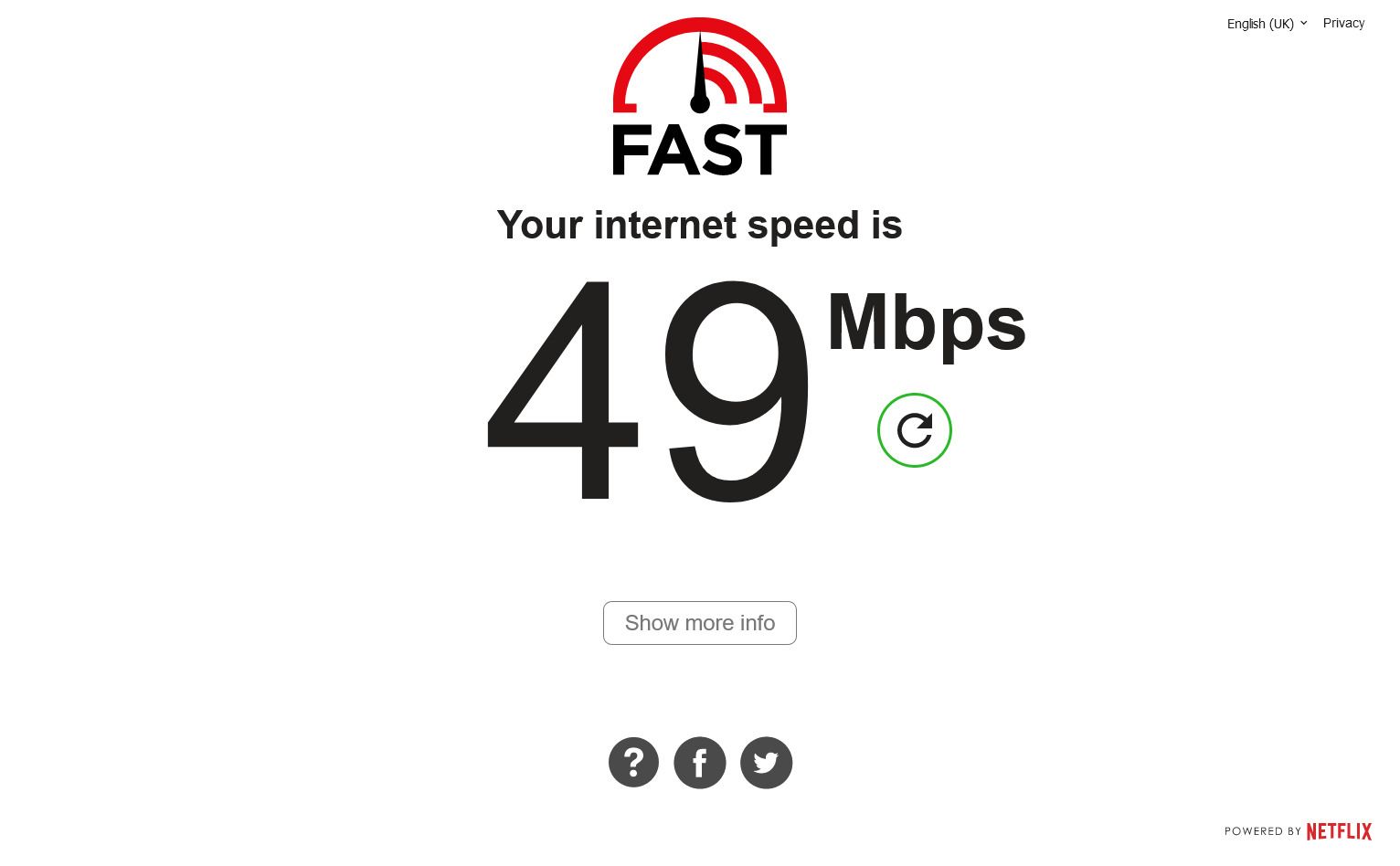Click the POWERED BY text
The image size is (1400, 866).
tap(1263, 831)
